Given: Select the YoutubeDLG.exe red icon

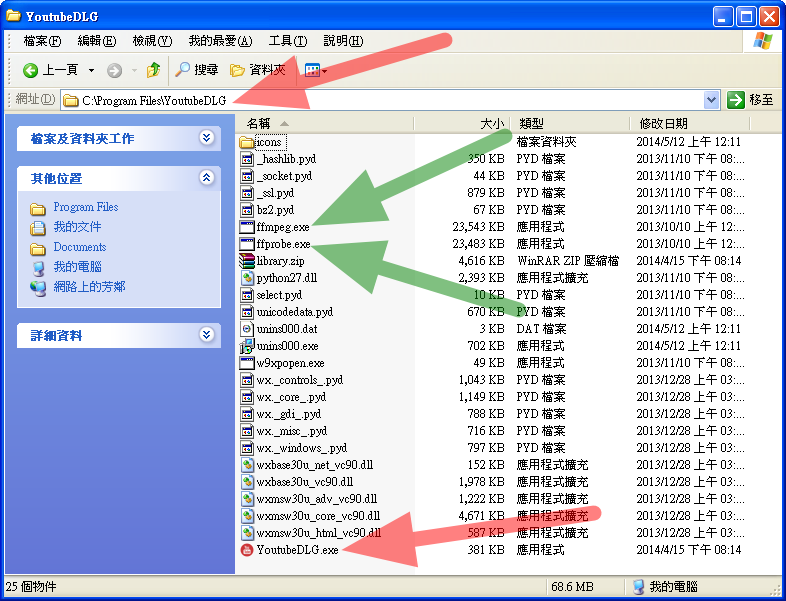Looking at the screenshot, I should (247, 550).
